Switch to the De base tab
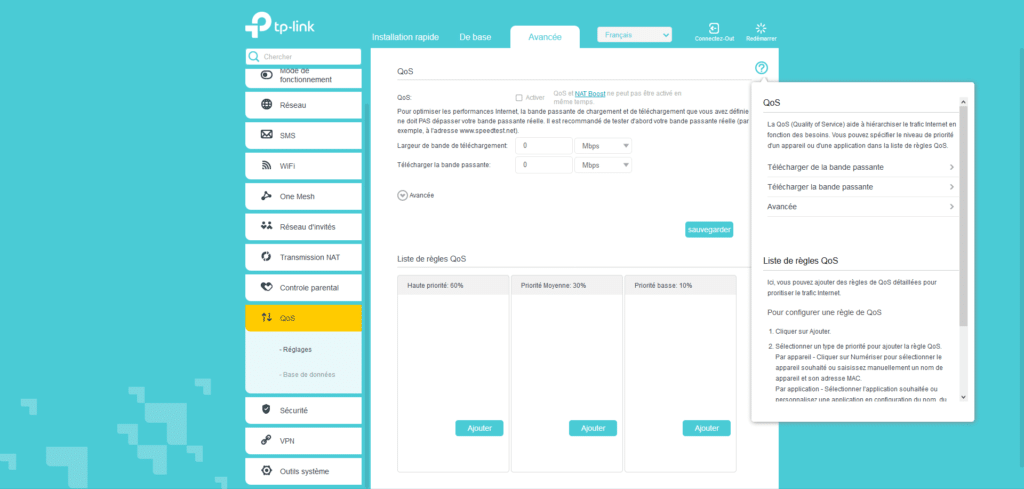 tap(475, 37)
